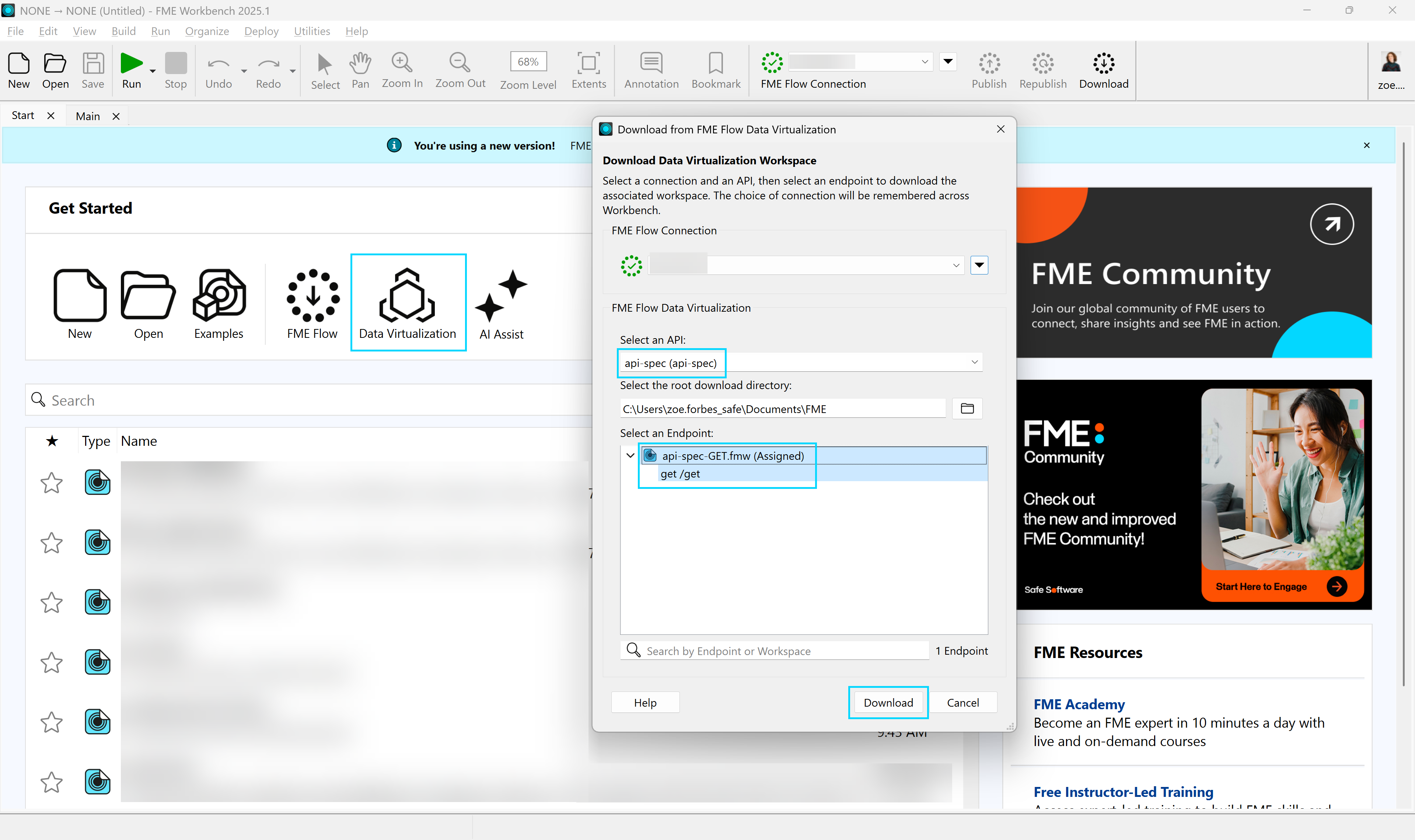Browse for root download directory folder icon
Image resolution: width=1415 pixels, height=840 pixels.
(x=967, y=409)
